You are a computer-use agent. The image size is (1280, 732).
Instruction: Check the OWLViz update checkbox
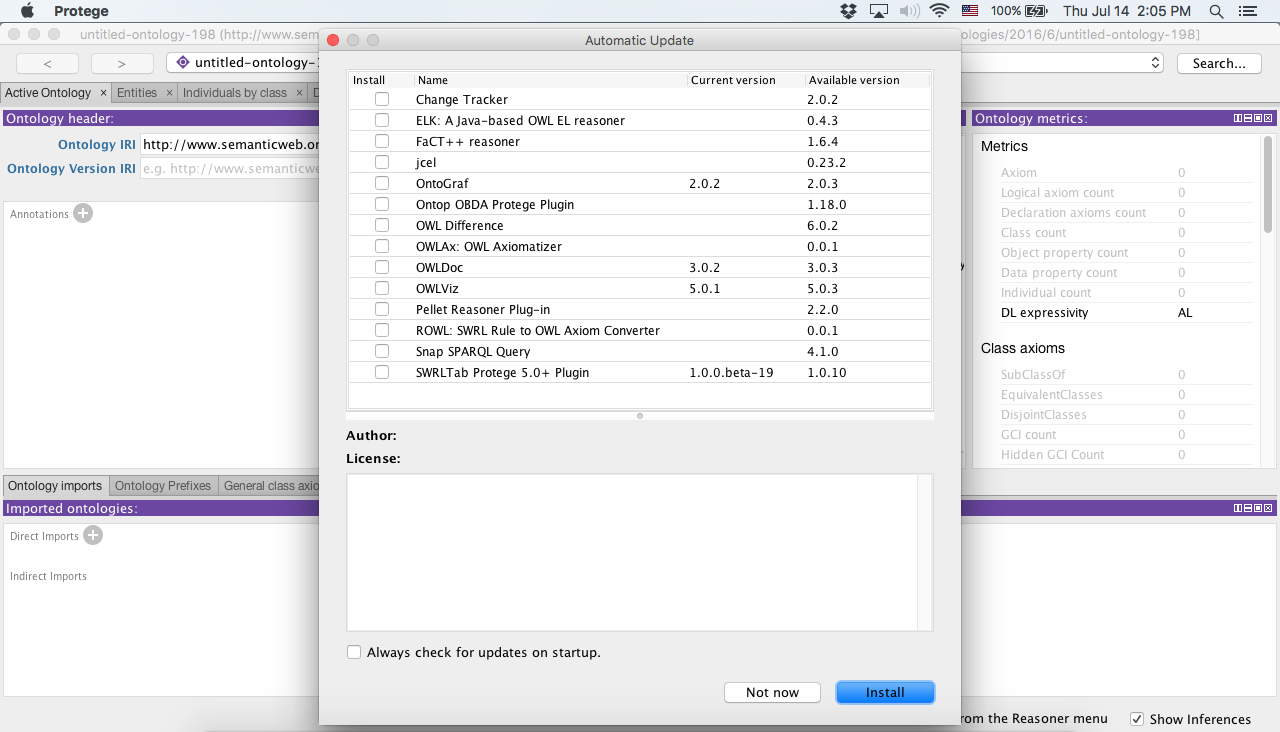tap(382, 288)
